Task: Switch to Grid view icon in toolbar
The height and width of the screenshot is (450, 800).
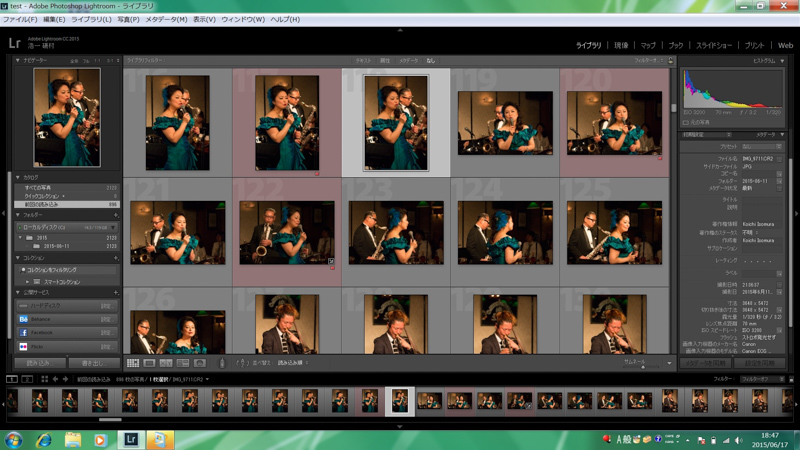Action: point(133,363)
